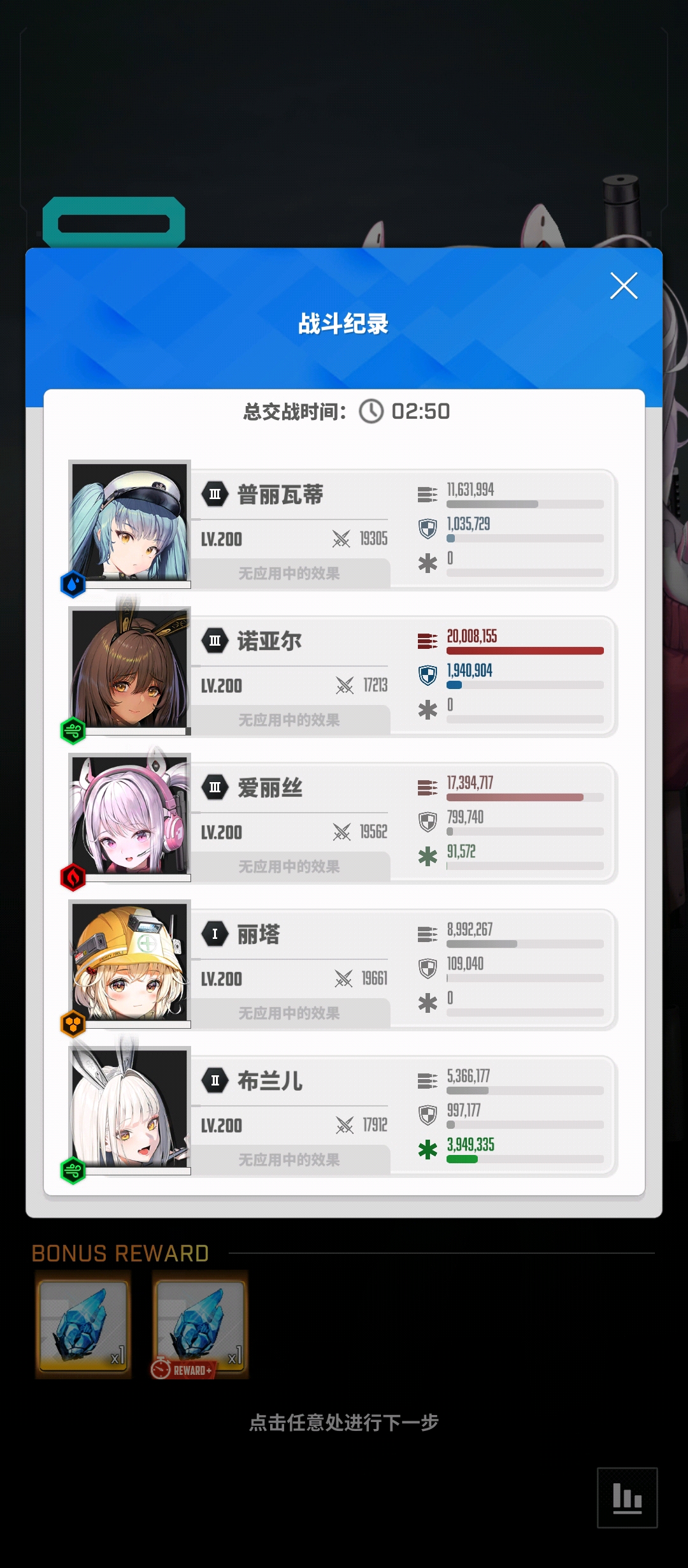Open the statistics chart icon at bottom right
The image size is (688, 1568).
click(627, 1497)
